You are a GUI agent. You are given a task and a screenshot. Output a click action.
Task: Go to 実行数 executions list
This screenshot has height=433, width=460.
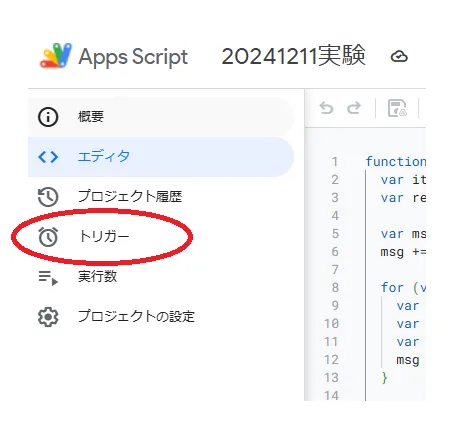click(x=161, y=277)
